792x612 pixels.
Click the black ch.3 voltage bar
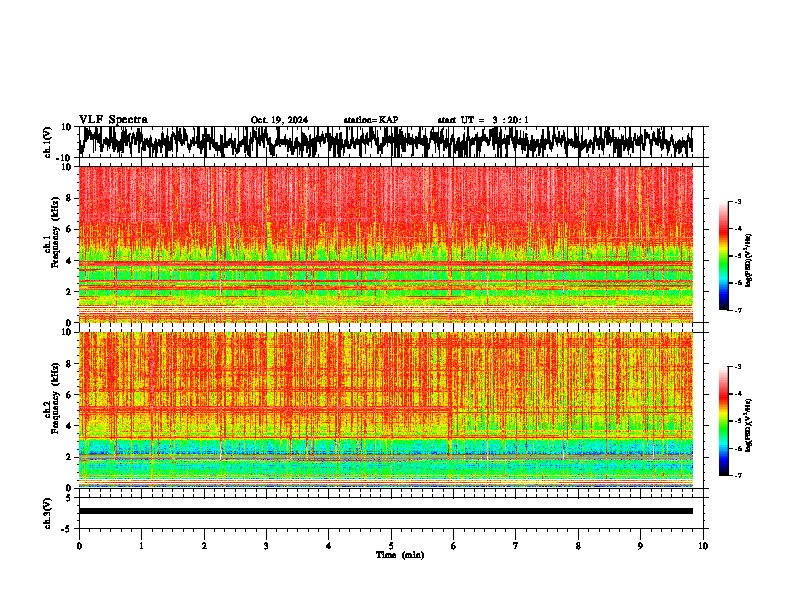click(385, 511)
